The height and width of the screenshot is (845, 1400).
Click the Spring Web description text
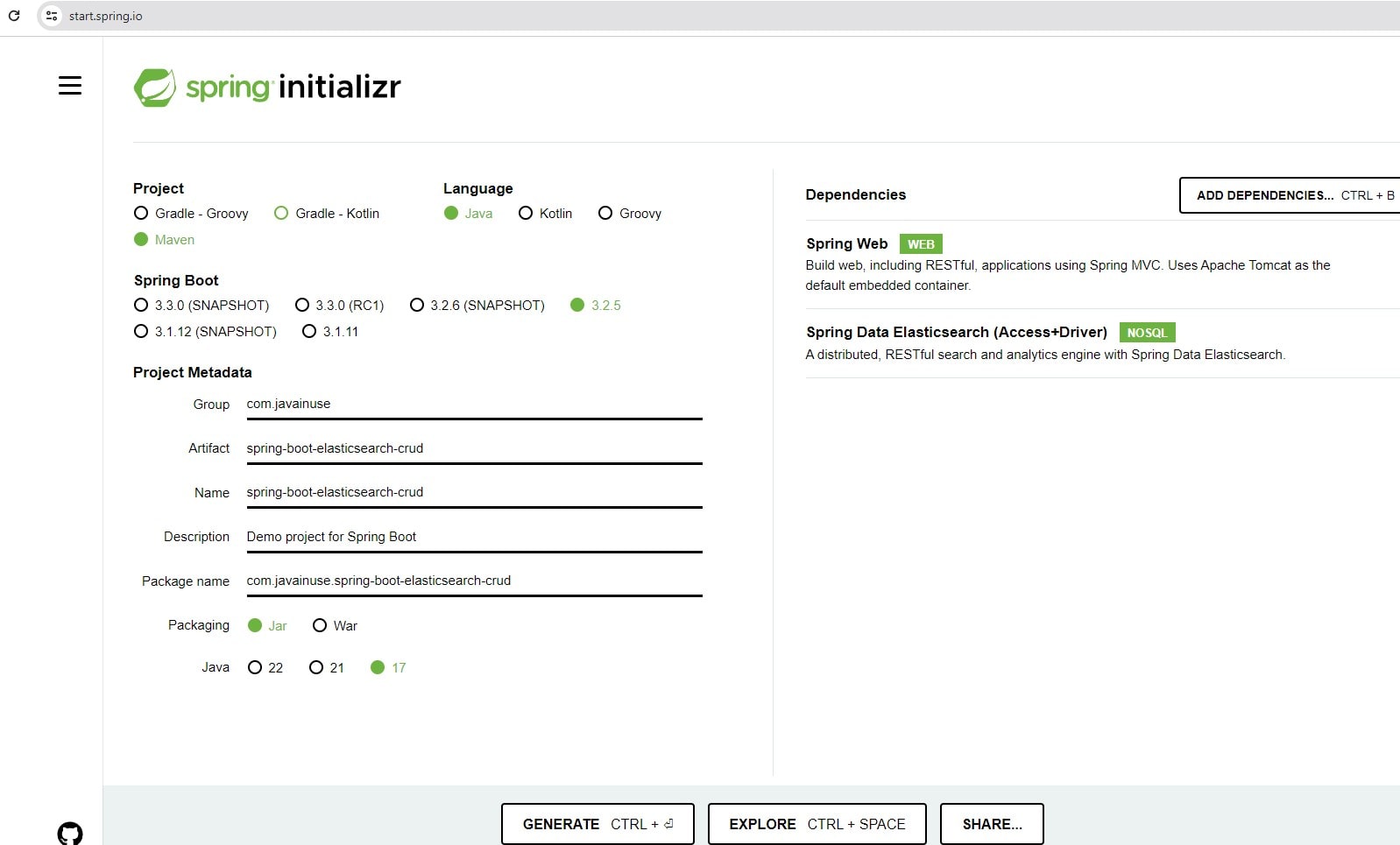tap(1068, 275)
